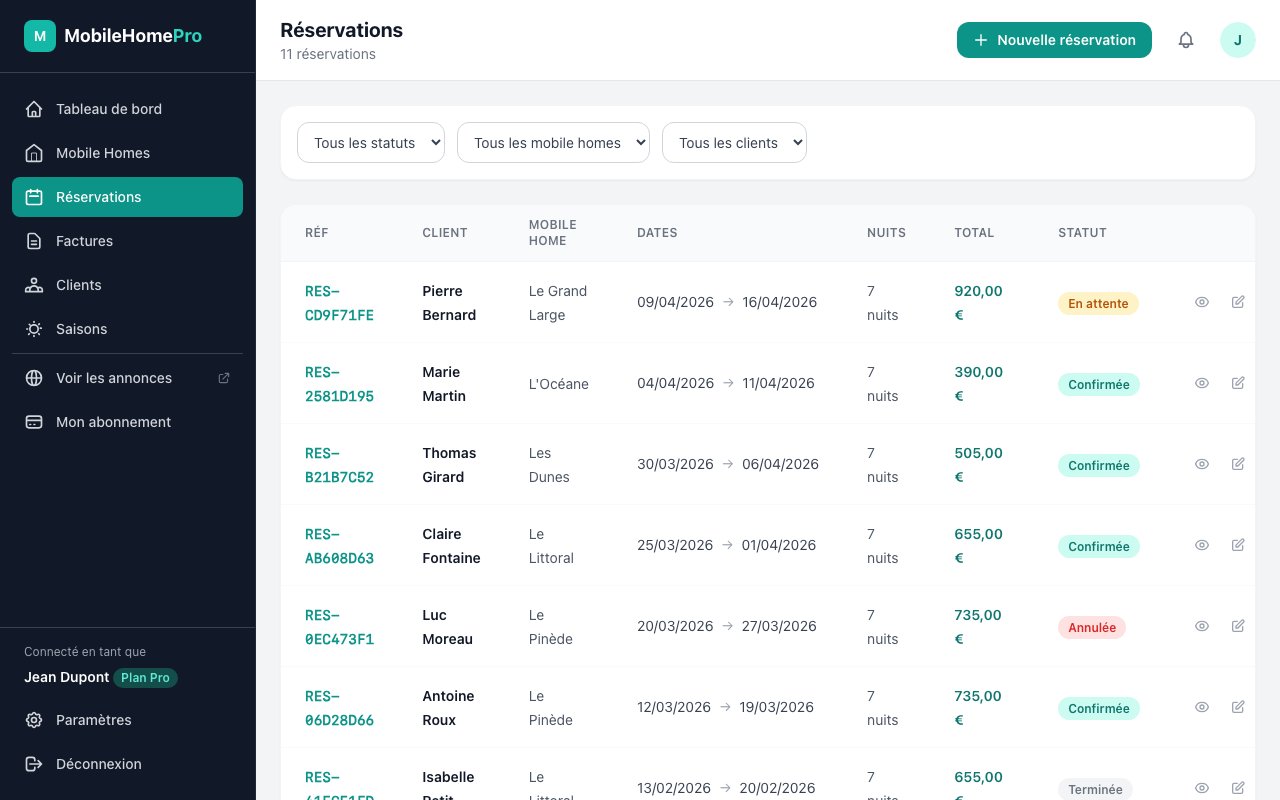Edit the cancelled Luc Moreau reservation
The width and height of the screenshot is (1280, 800).
point(1238,626)
